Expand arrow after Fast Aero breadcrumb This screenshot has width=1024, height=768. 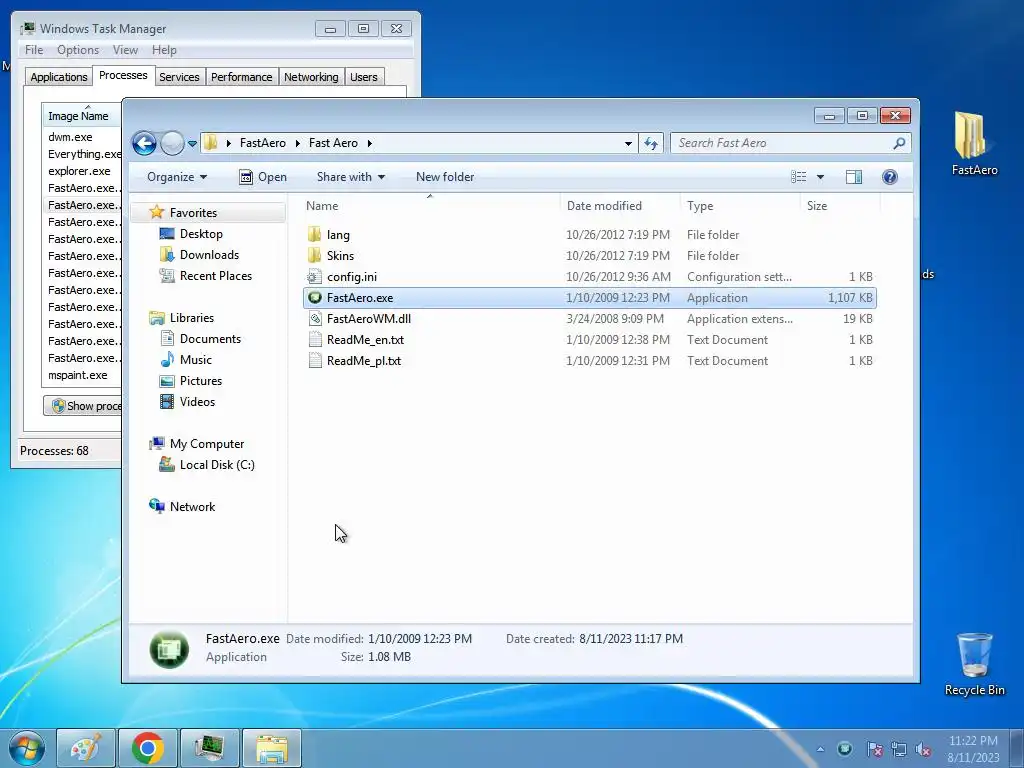click(370, 143)
